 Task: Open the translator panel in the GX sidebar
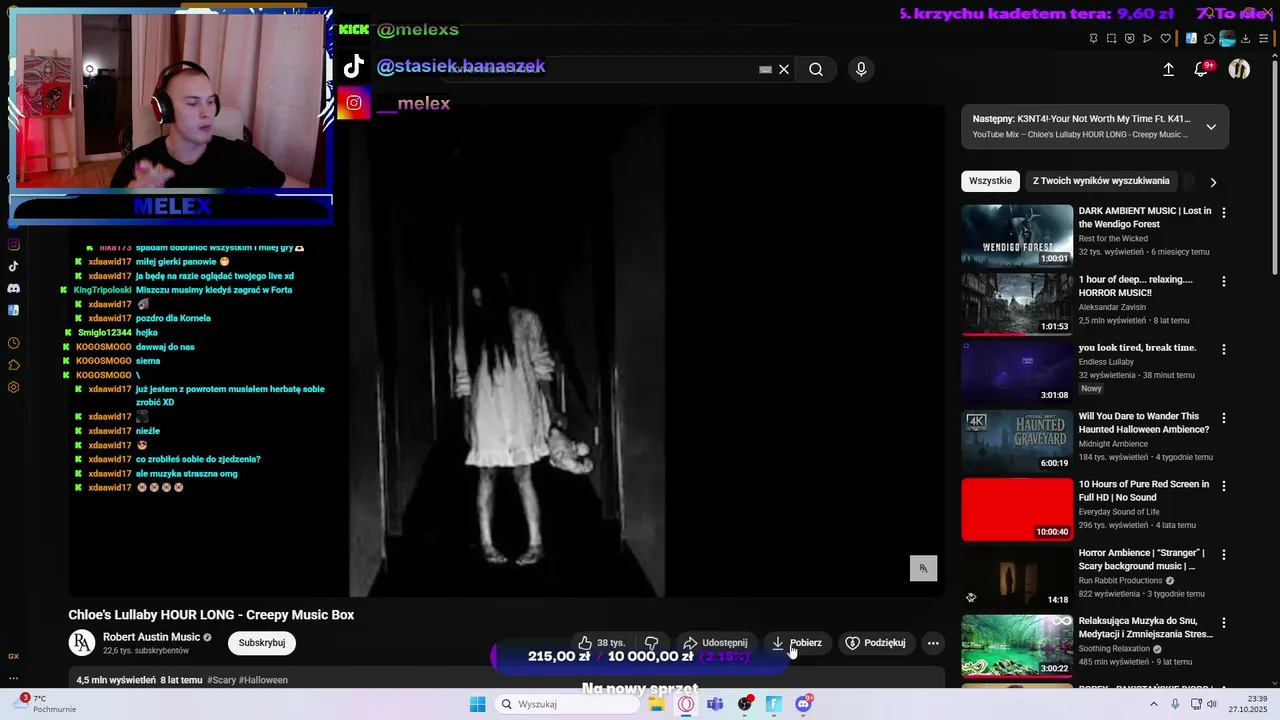point(14,310)
